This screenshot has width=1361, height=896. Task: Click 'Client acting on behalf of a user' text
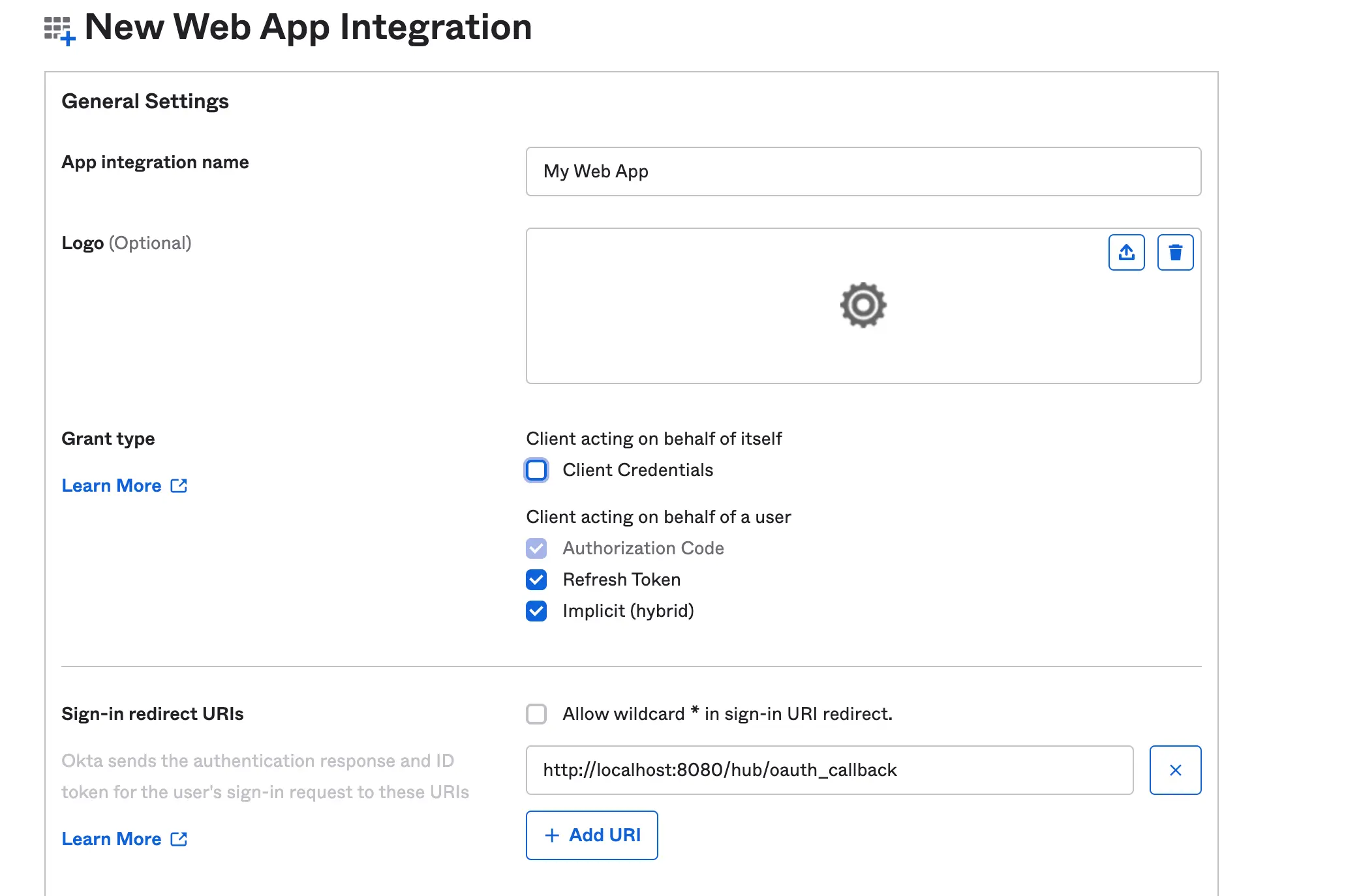tap(658, 517)
